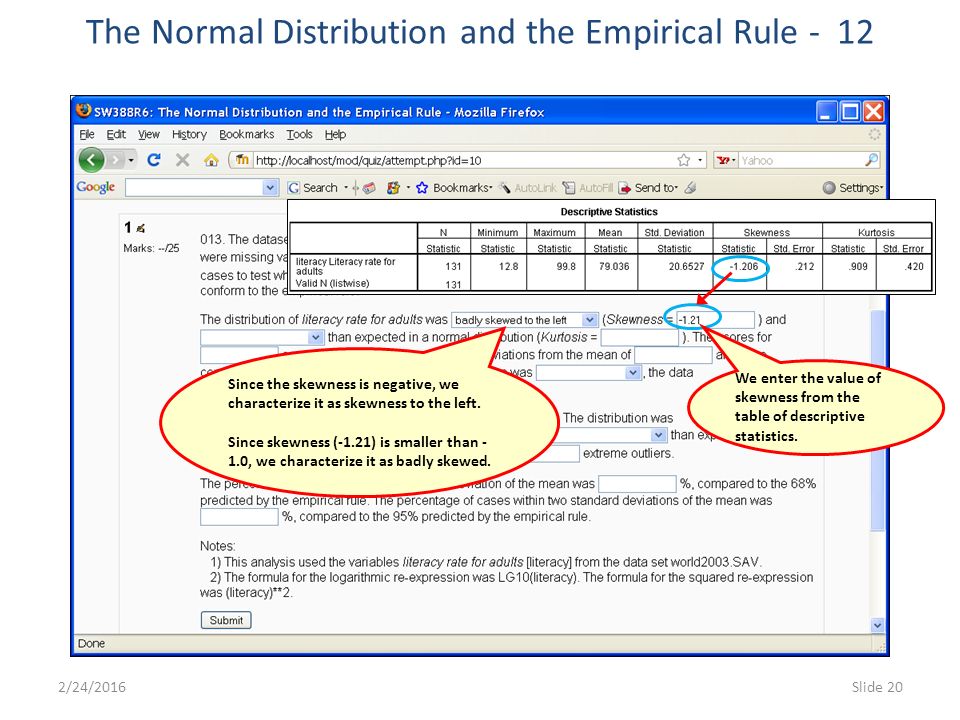The image size is (960, 720).
Task: Click the Yahoo search box
Action: click(x=801, y=160)
